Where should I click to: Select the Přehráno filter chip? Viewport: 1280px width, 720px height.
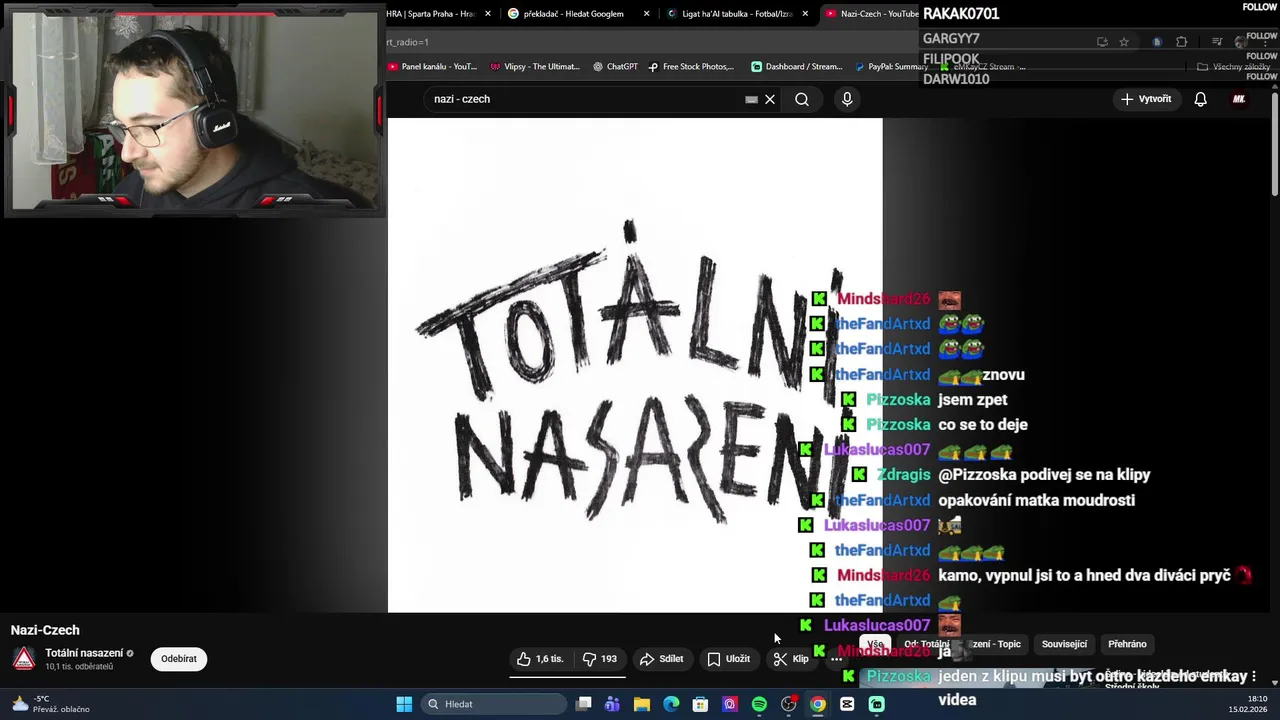(1127, 644)
